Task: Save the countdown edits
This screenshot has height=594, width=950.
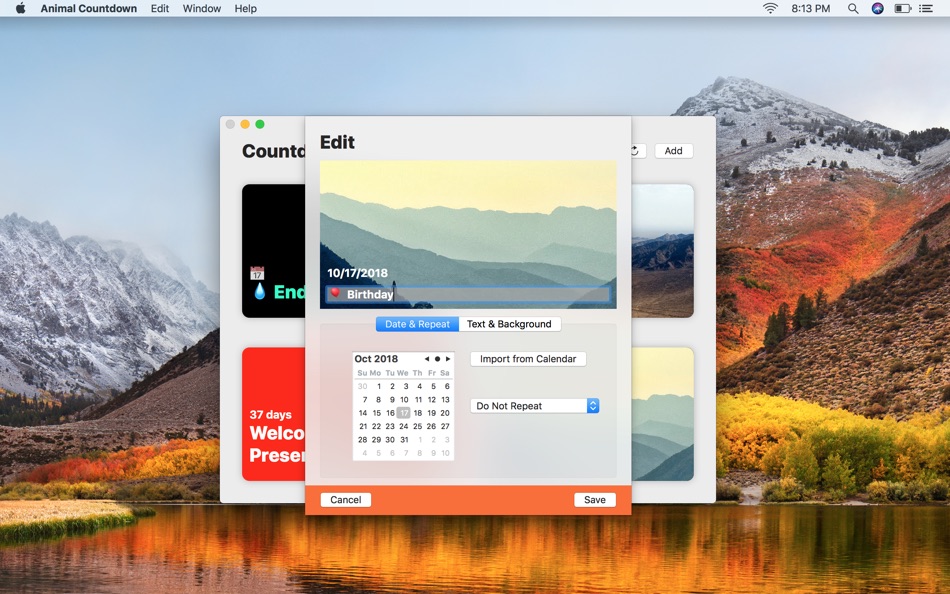Action: 594,500
